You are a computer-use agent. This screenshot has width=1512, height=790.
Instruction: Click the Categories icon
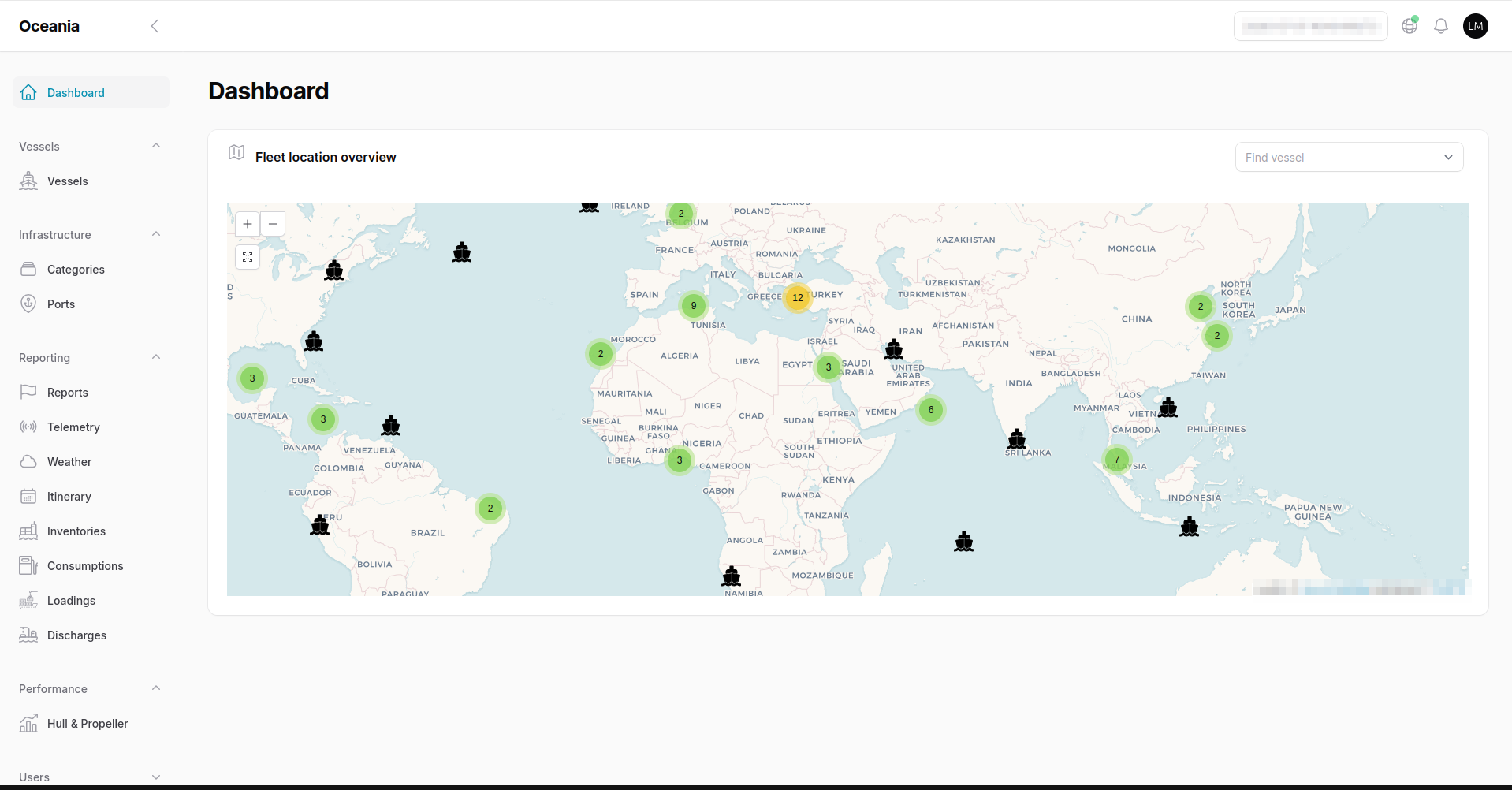(28, 269)
